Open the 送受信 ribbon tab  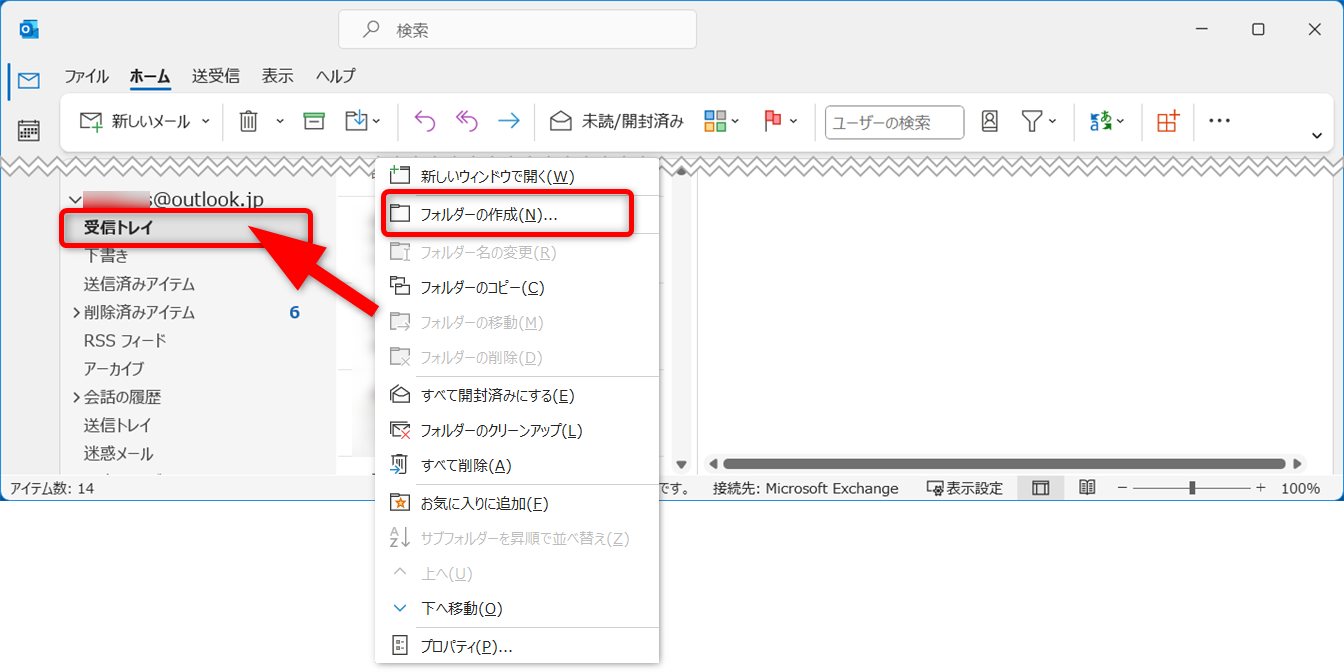(x=215, y=76)
